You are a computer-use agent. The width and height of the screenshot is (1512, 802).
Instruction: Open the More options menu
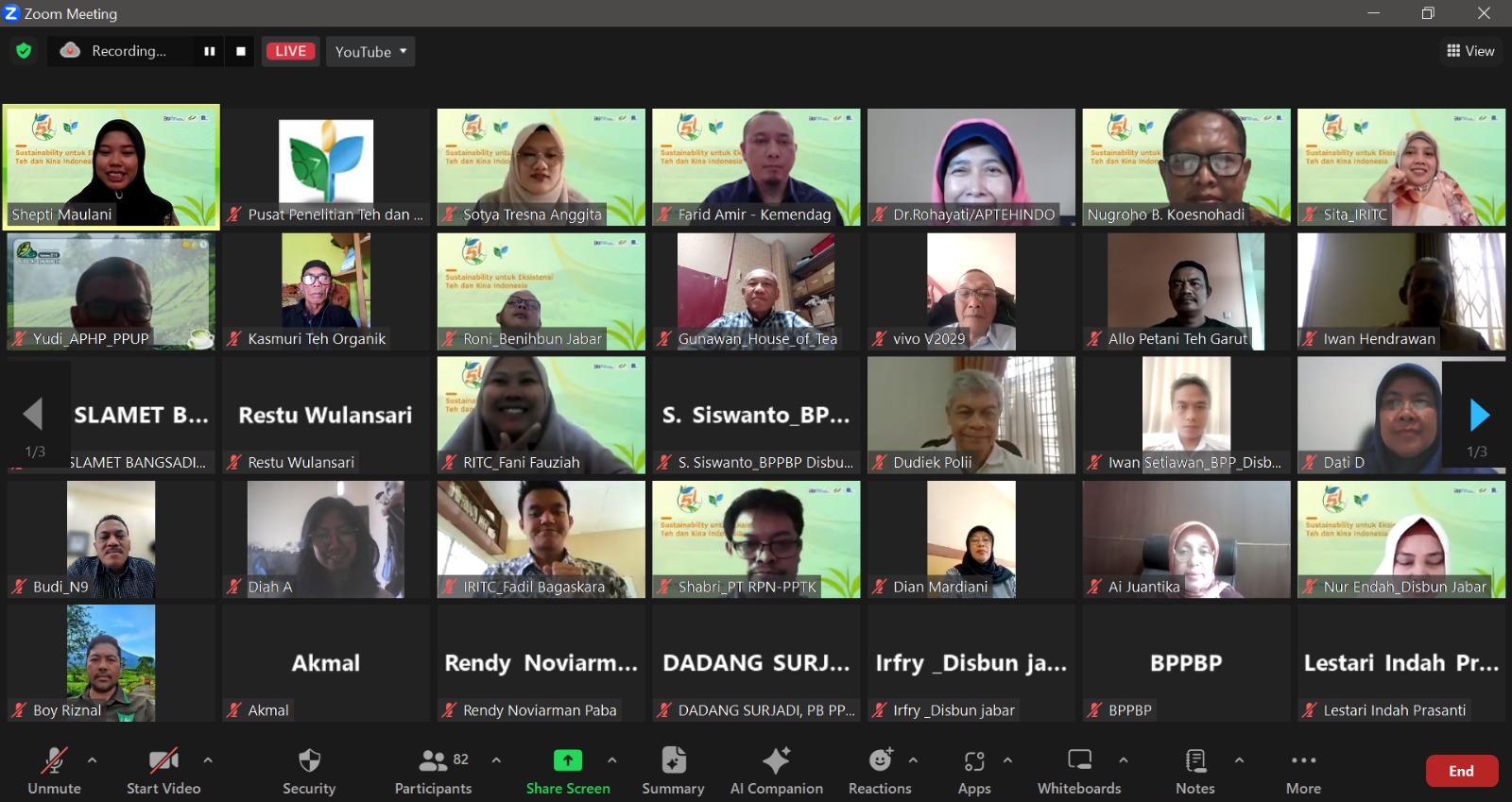1303,771
